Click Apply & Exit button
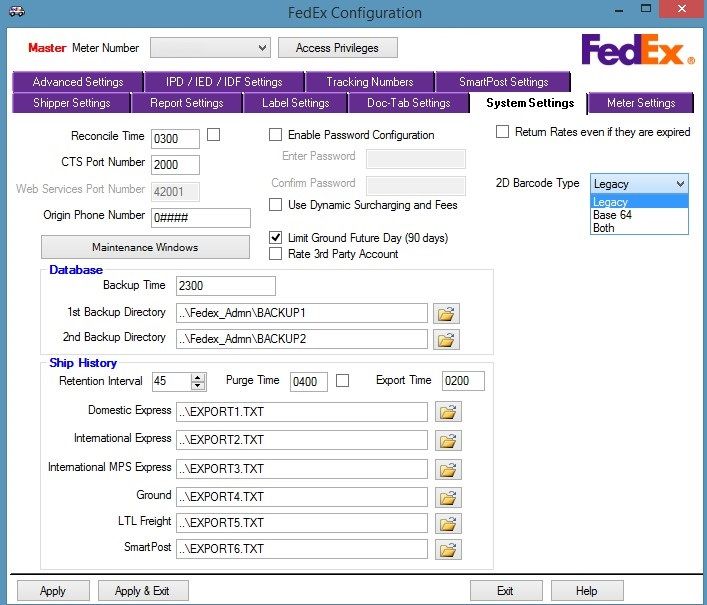 pos(142,591)
